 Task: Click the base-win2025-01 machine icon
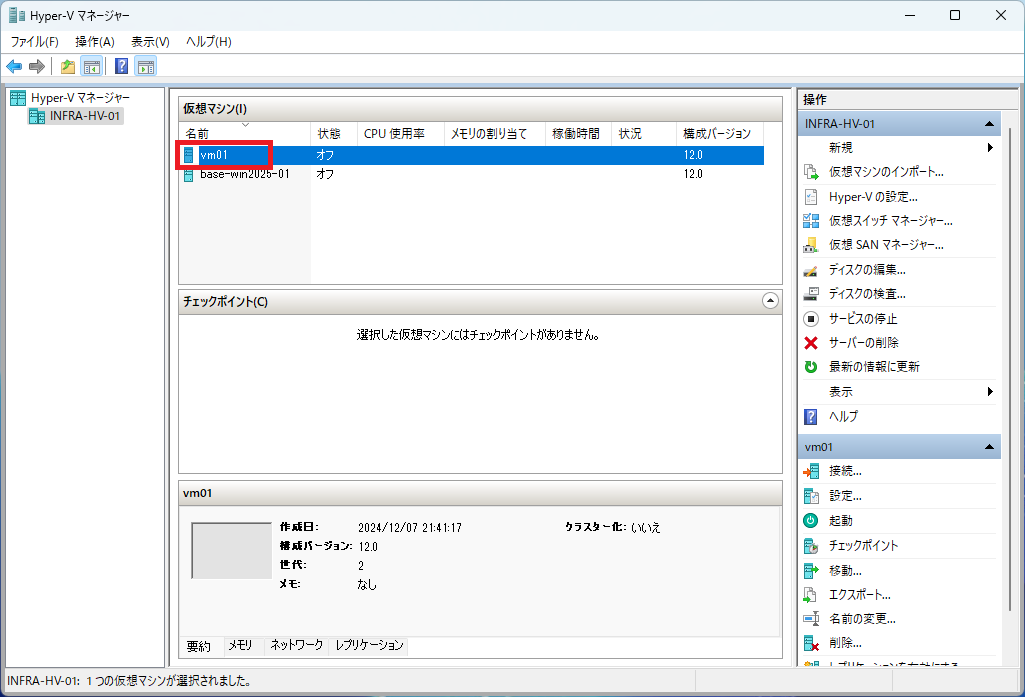point(188,174)
